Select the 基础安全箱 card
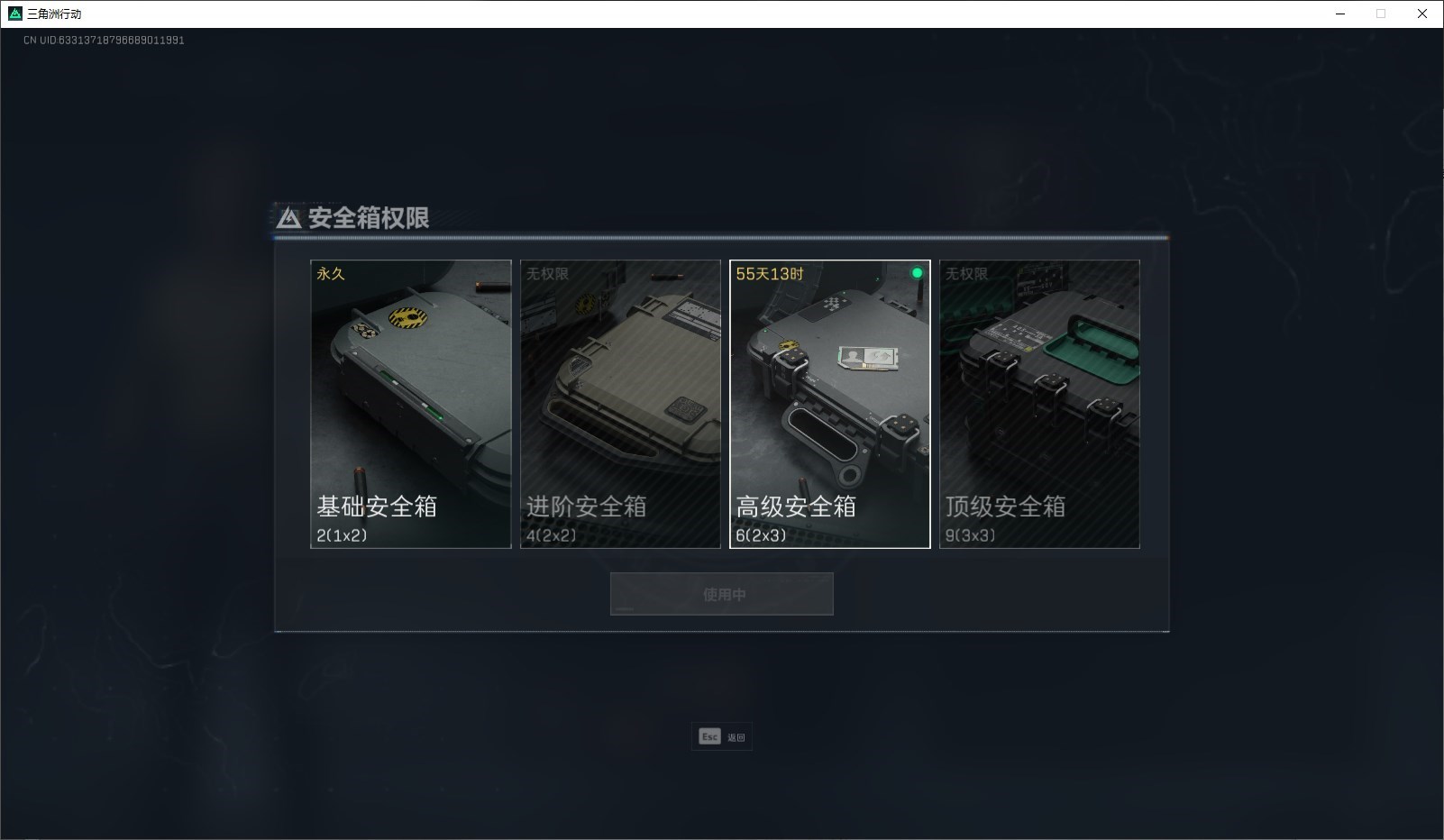Screen dimensions: 1444x840 (411, 404)
